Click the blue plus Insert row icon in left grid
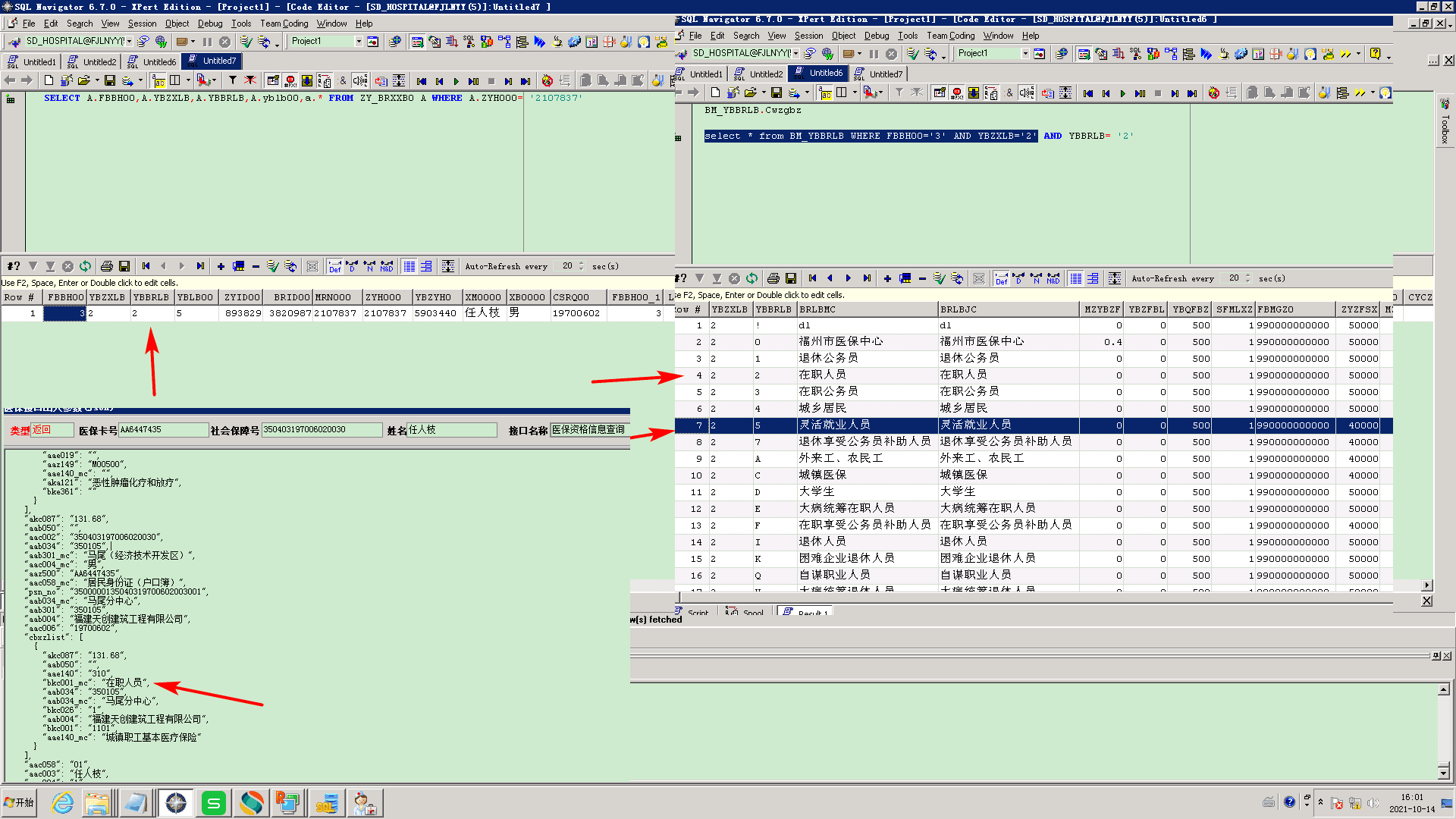The height and width of the screenshot is (819, 1456). 221,266
